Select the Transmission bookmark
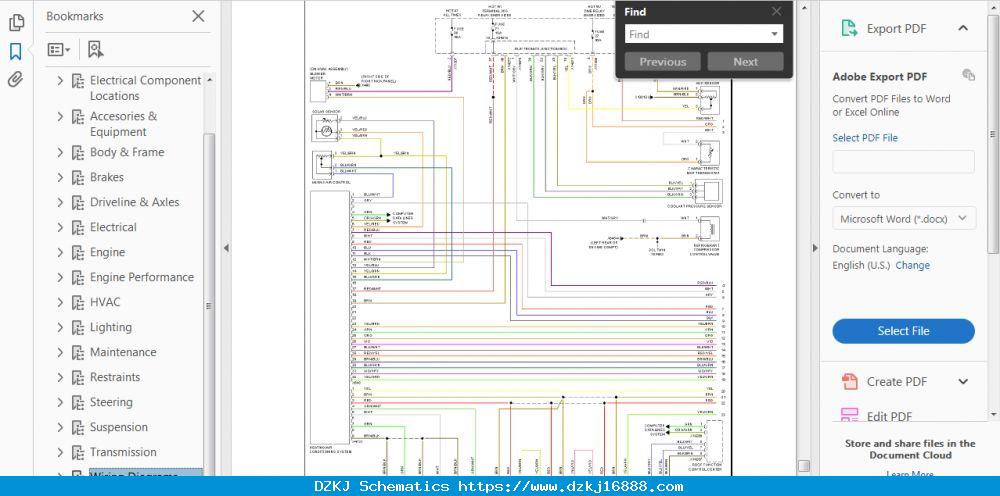The height and width of the screenshot is (496, 1000). (123, 452)
